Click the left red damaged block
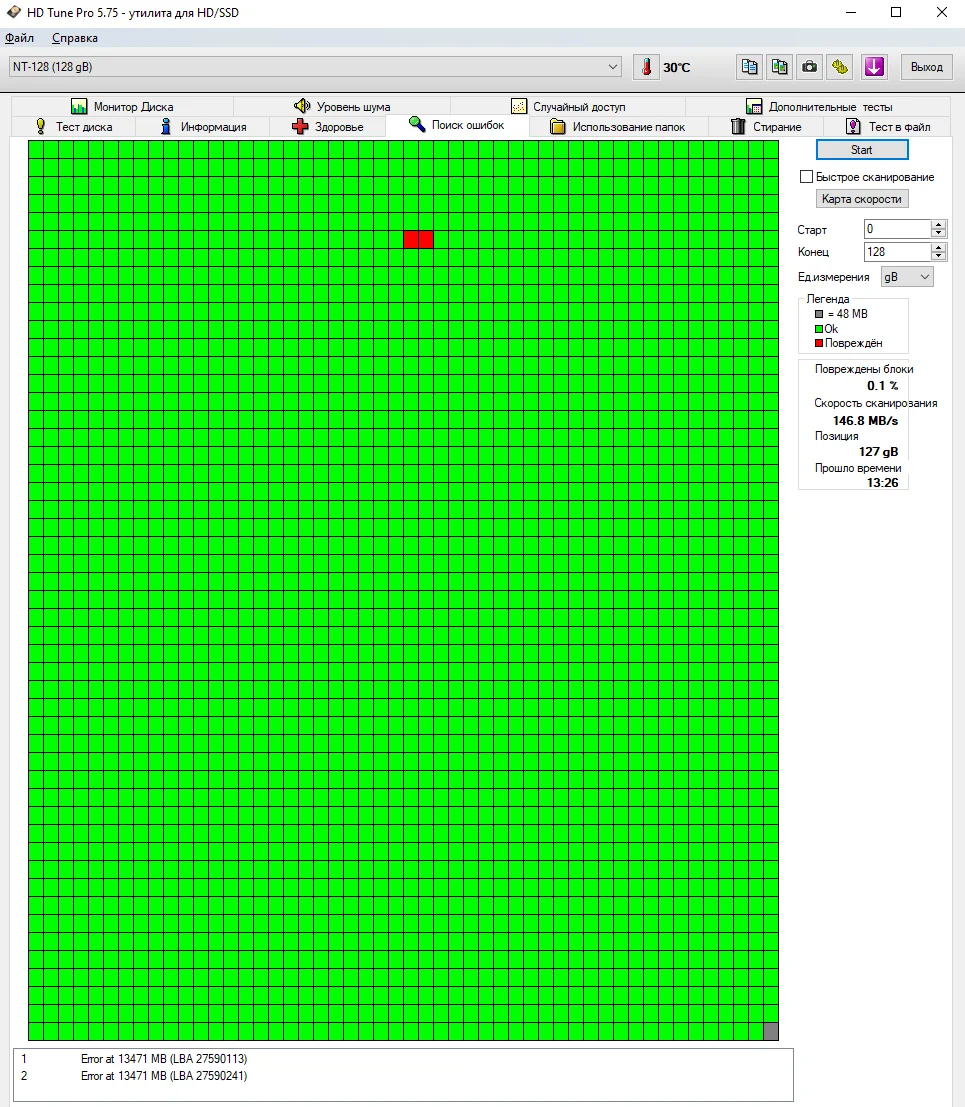965x1107 pixels. [411, 239]
